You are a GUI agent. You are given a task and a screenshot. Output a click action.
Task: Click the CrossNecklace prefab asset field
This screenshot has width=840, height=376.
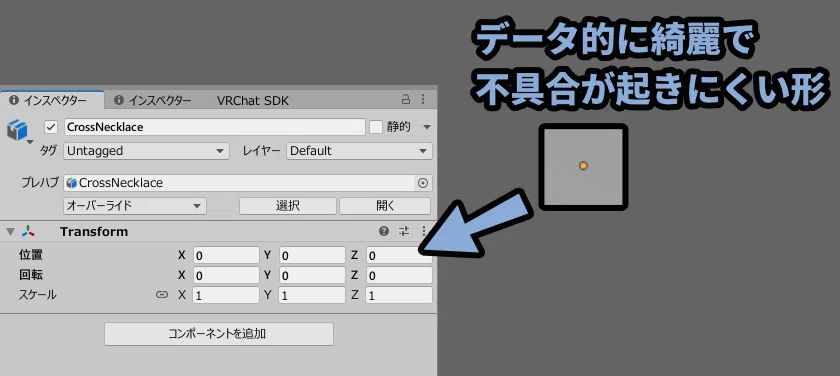coord(239,183)
